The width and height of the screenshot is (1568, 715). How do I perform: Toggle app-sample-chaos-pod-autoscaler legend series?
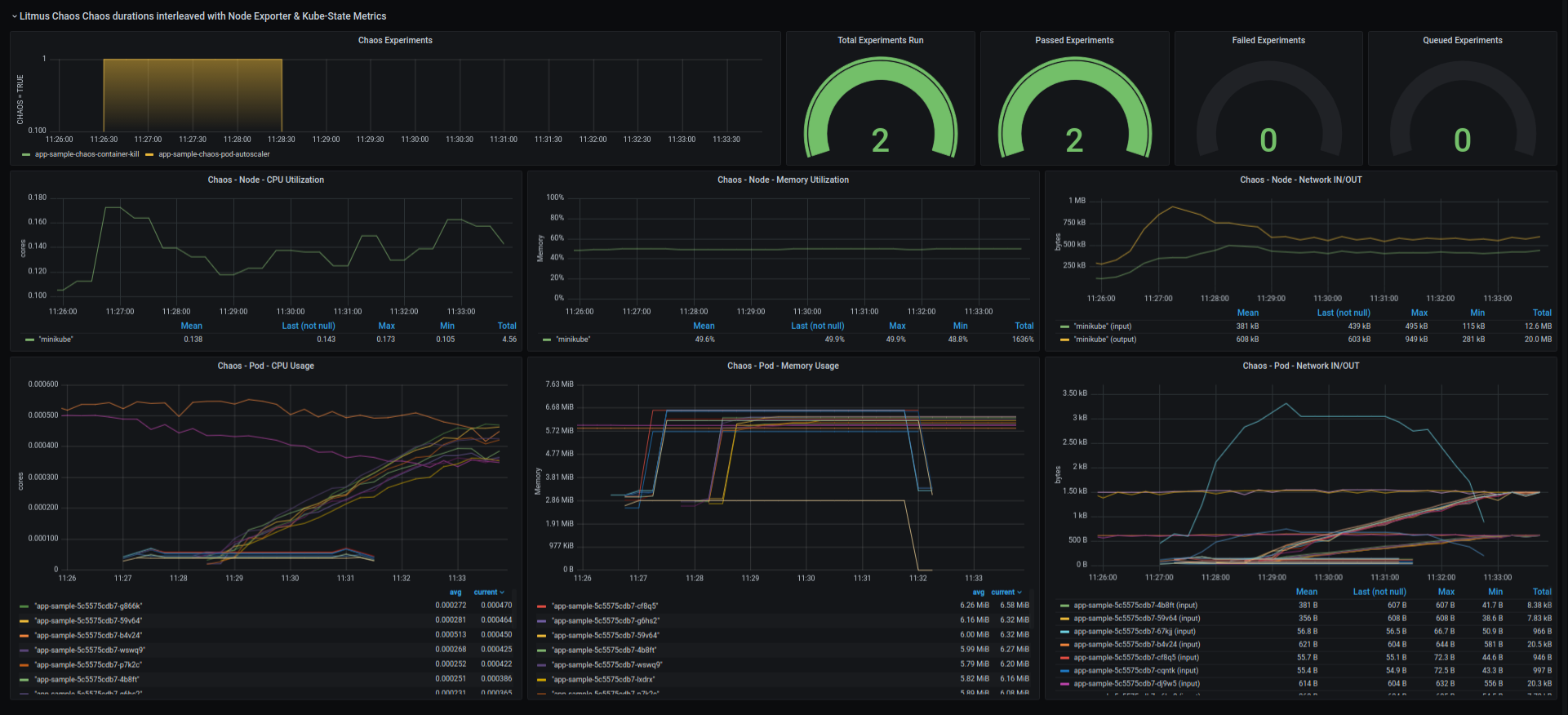pos(214,154)
